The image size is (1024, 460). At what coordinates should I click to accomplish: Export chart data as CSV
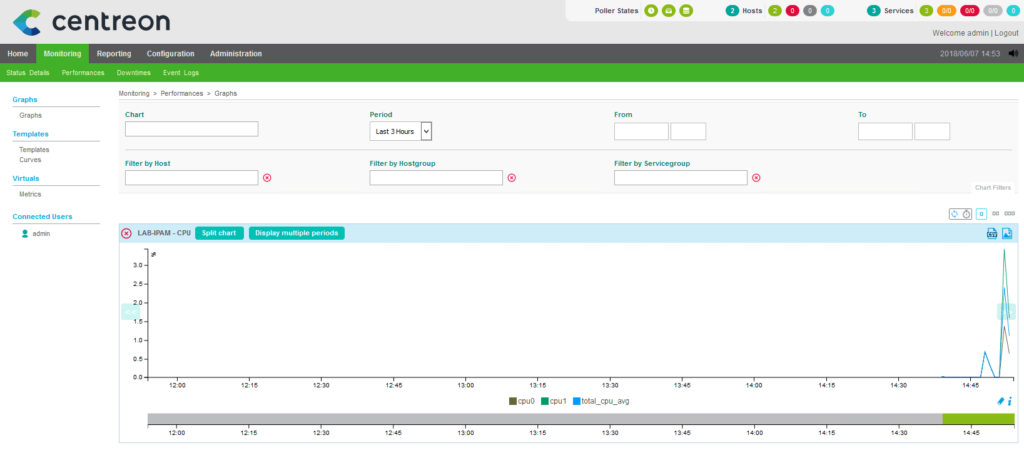pos(991,233)
